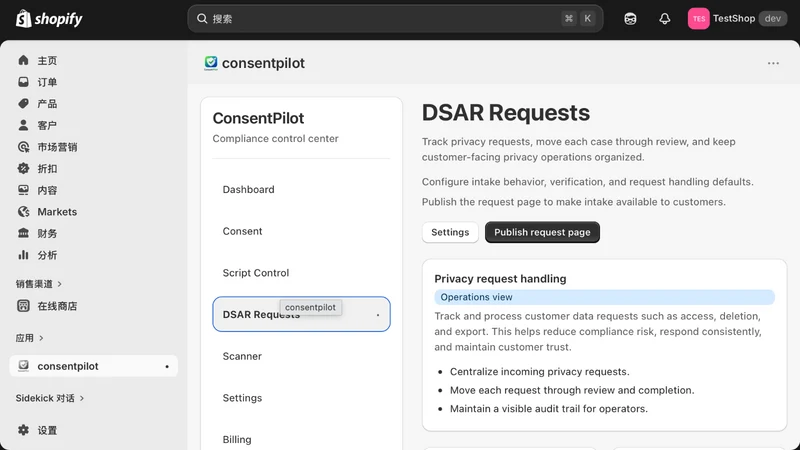
Task: Open the Sidekick assistant icon
Action: 630,19
